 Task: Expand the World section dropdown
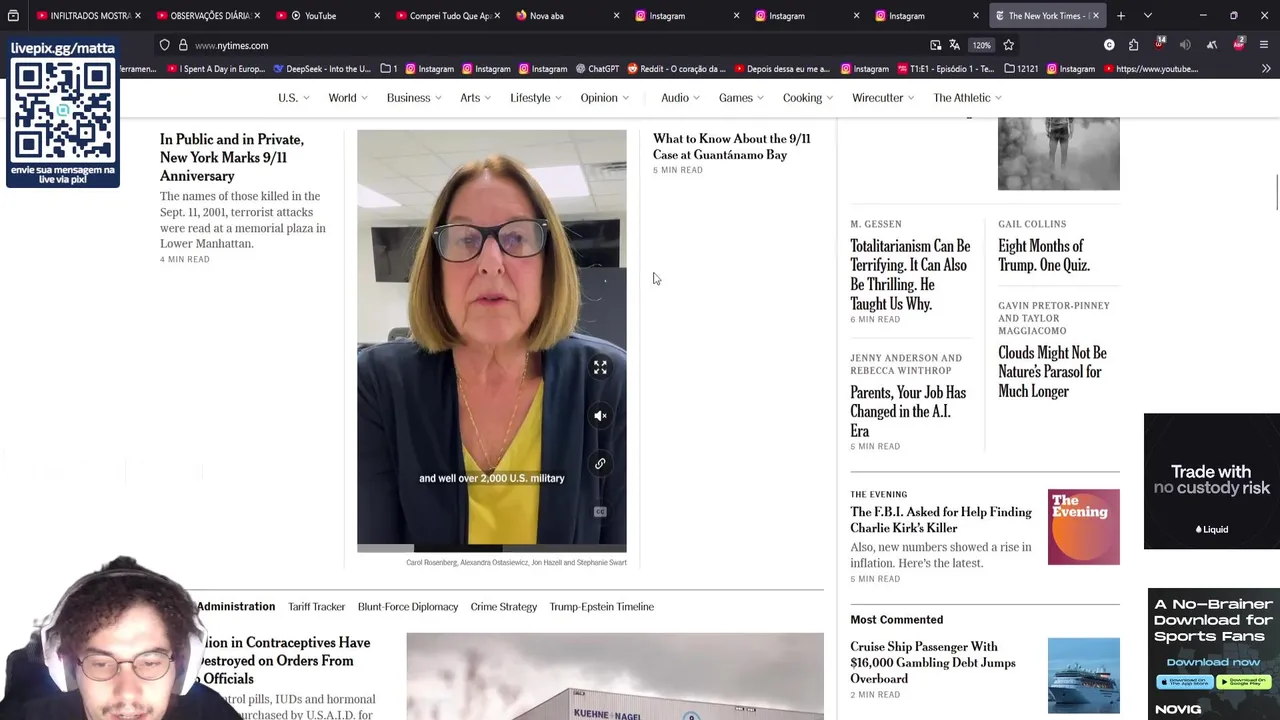(348, 98)
